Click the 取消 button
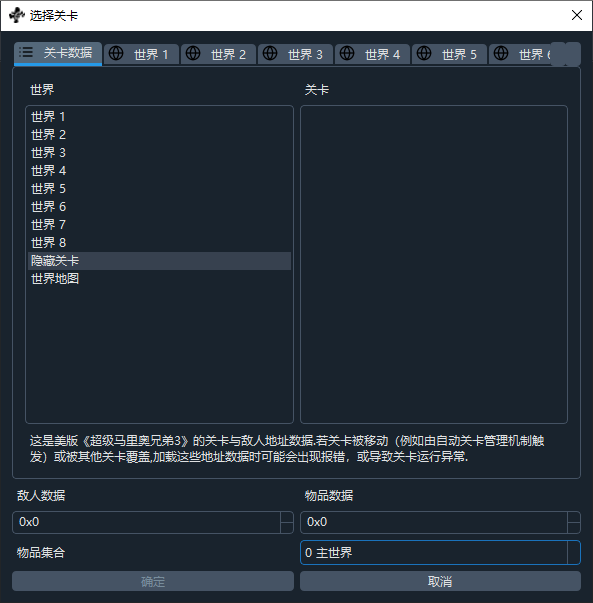 (440, 581)
